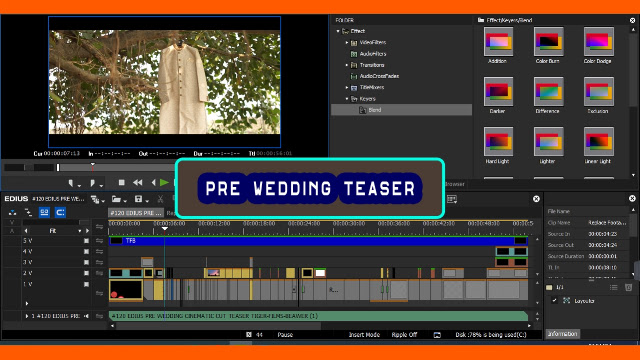Image resolution: width=640 pixels, height=360 pixels.
Task: Expand the VideoFilters folder
Action: tap(347, 42)
